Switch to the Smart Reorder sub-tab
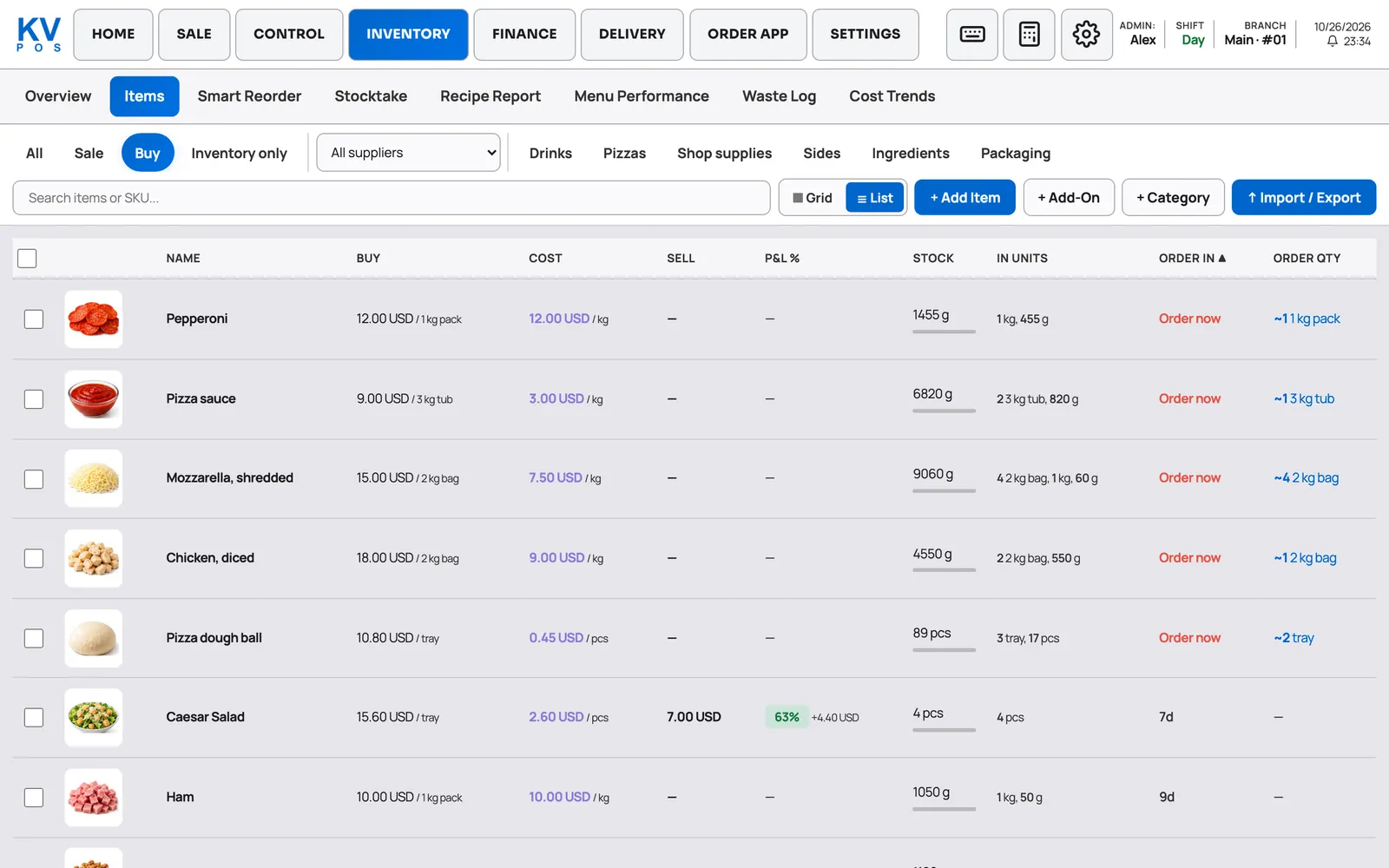Image resolution: width=1389 pixels, height=868 pixels. [x=249, y=96]
